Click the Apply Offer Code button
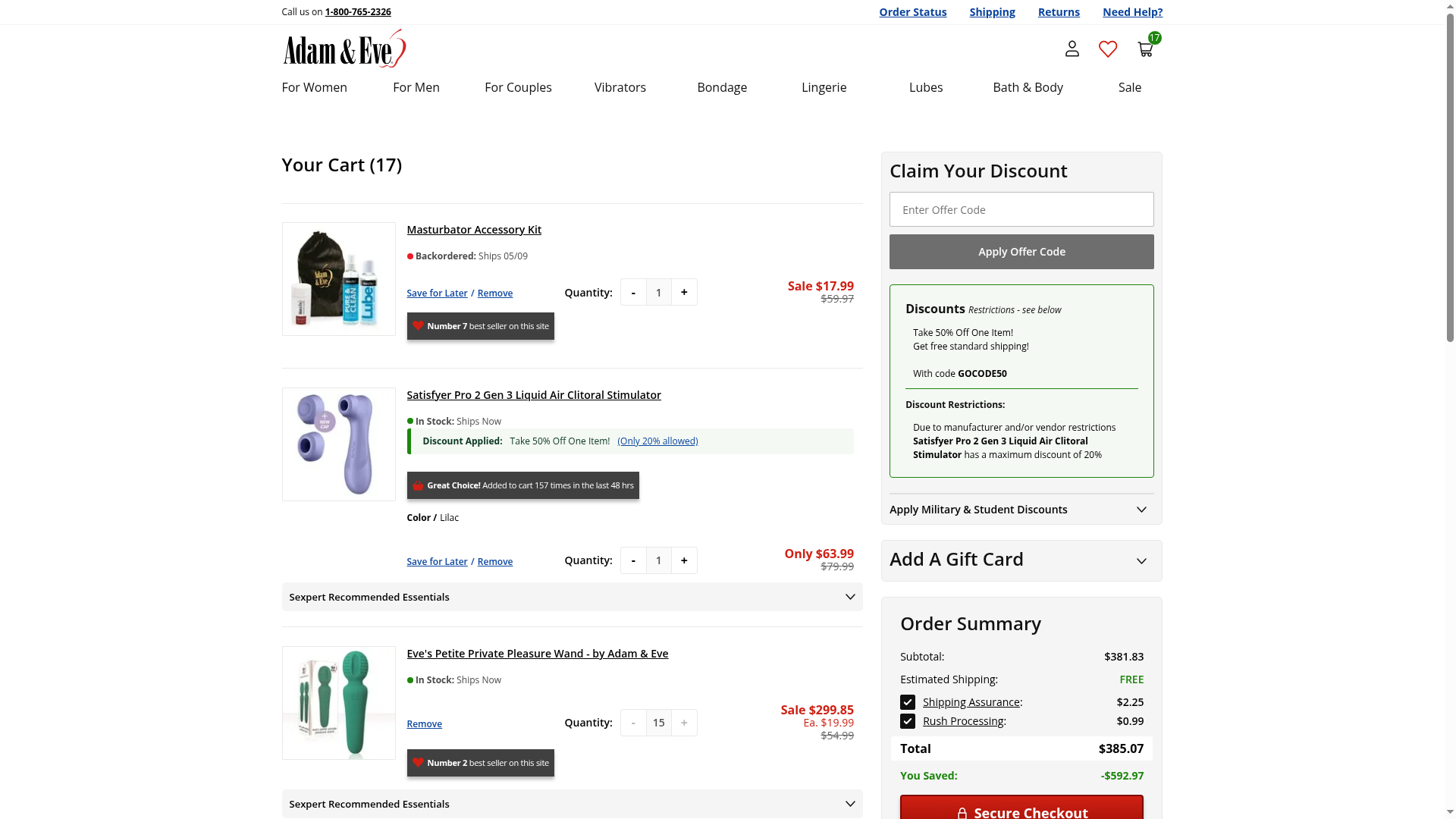The image size is (1456, 819). click(x=1021, y=252)
